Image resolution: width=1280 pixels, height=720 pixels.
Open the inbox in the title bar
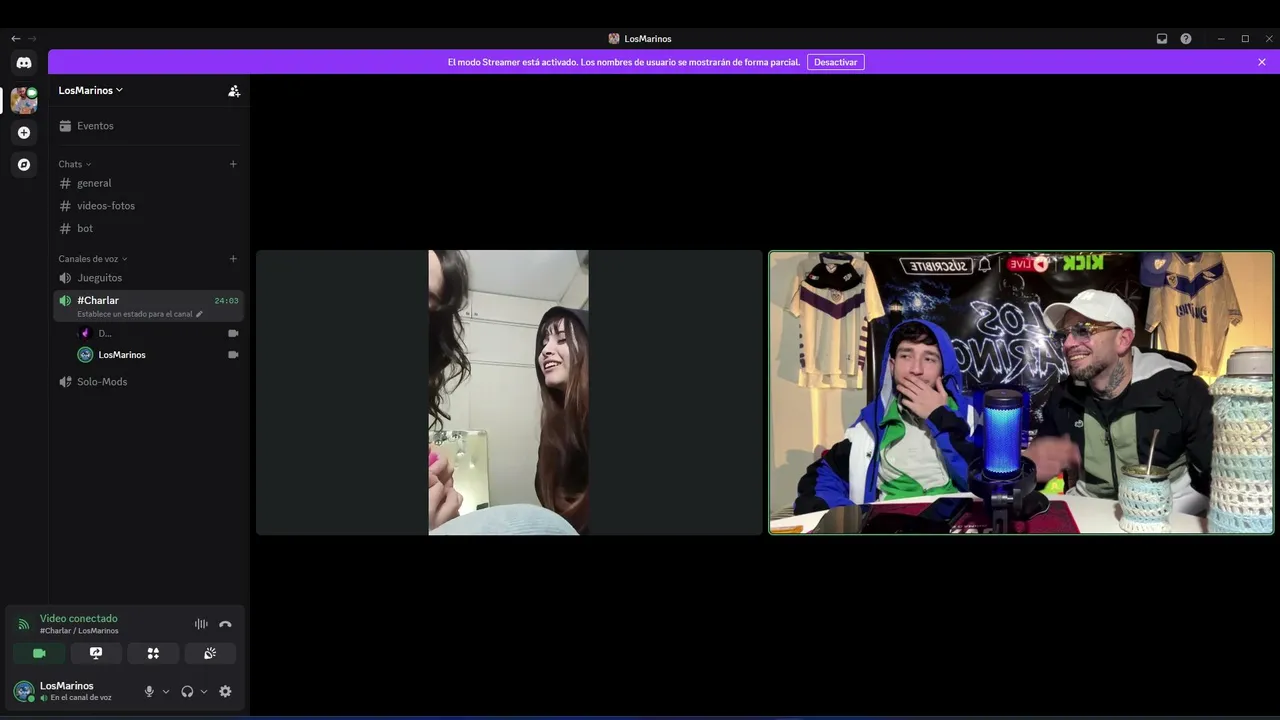(1162, 39)
